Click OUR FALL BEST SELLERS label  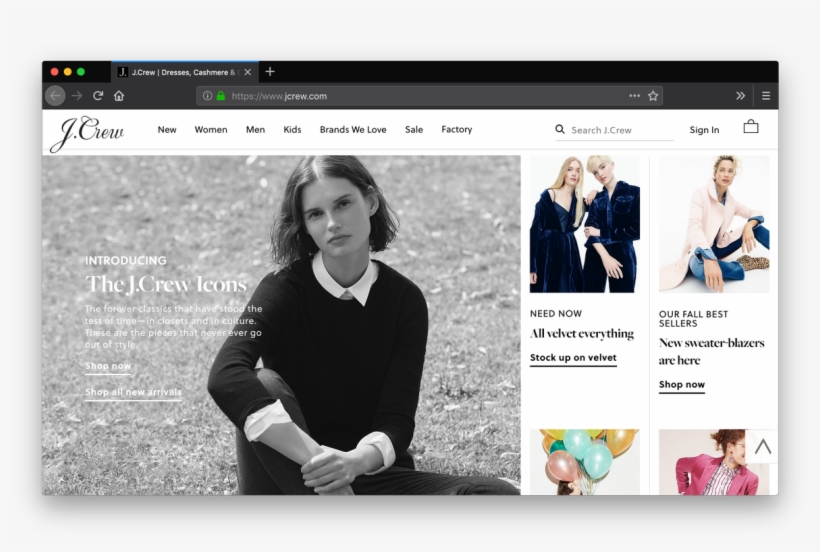point(693,319)
